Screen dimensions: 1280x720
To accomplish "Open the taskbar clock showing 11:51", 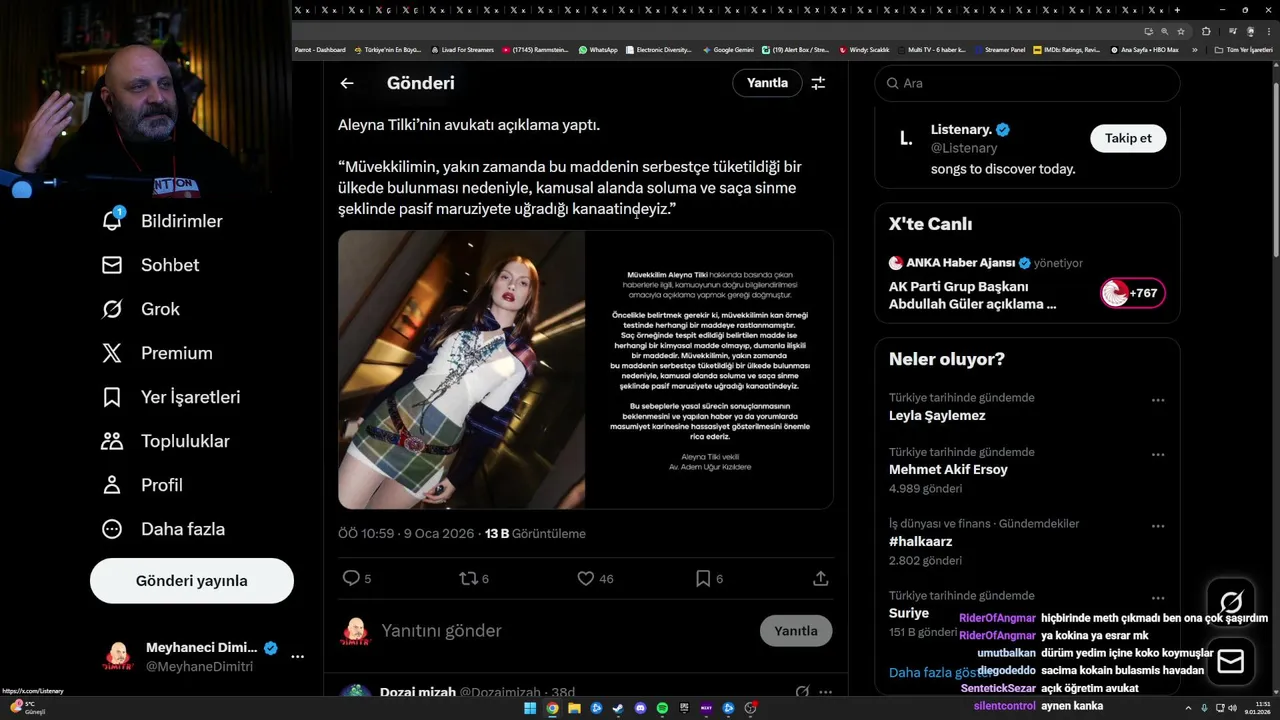I will point(1257,708).
